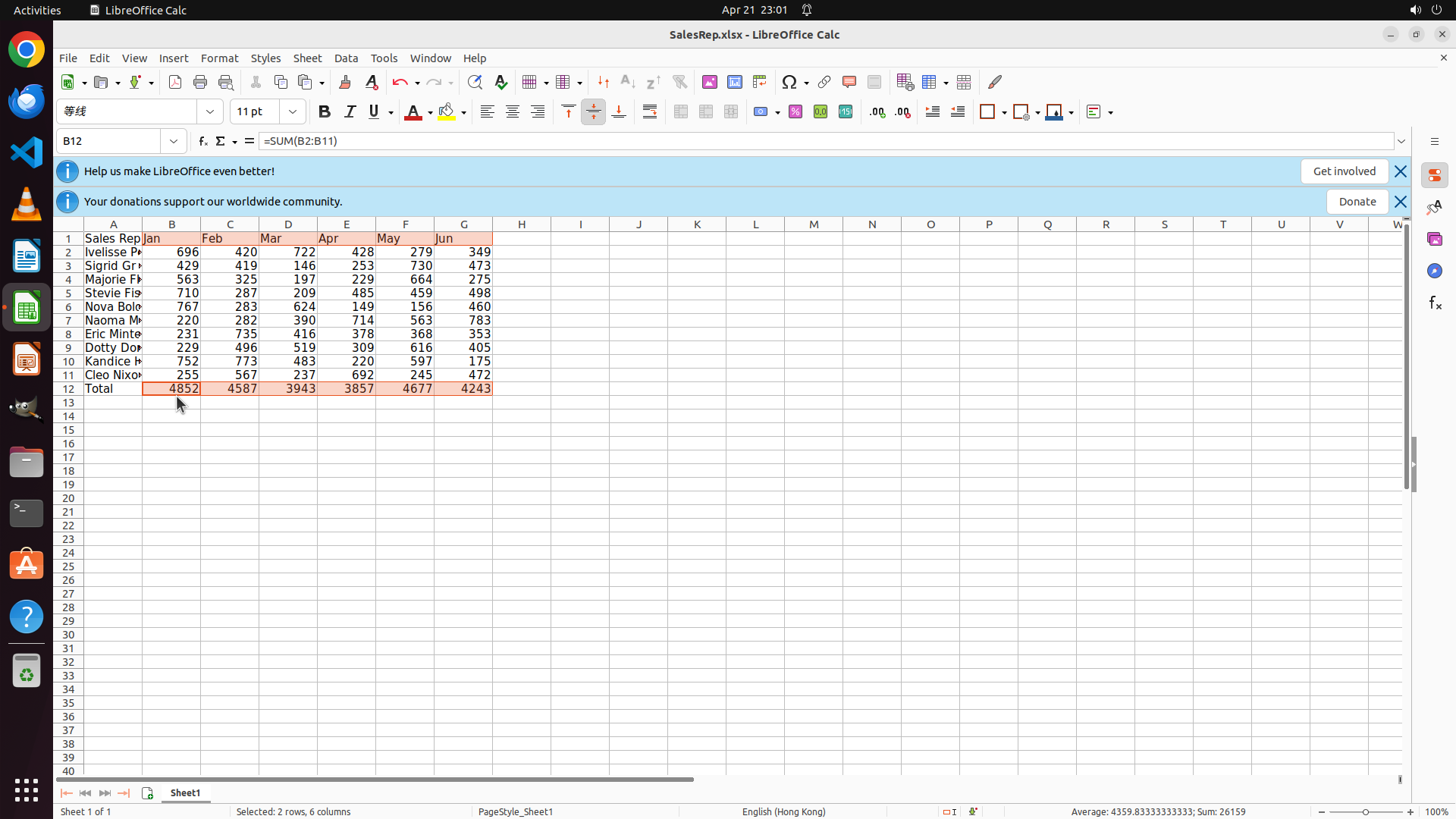Toggle Wrap Text for cells

650,111
